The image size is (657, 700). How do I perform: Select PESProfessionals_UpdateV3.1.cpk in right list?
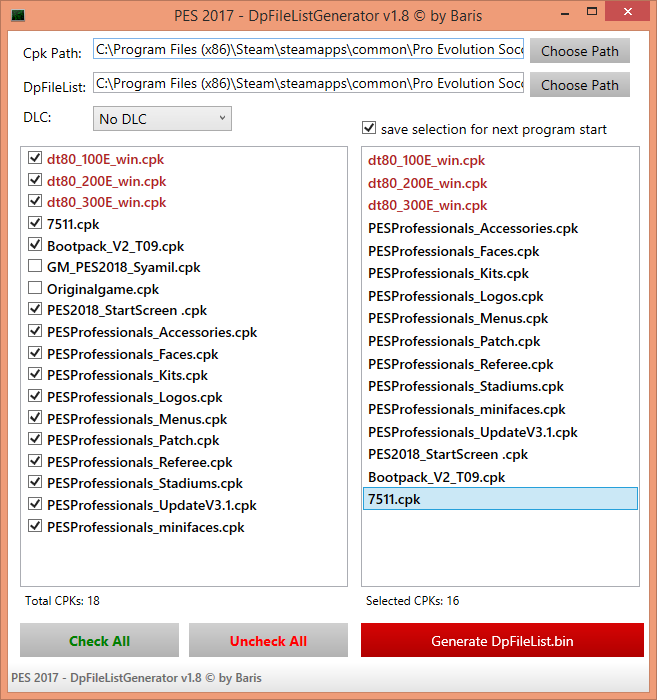click(x=500, y=432)
